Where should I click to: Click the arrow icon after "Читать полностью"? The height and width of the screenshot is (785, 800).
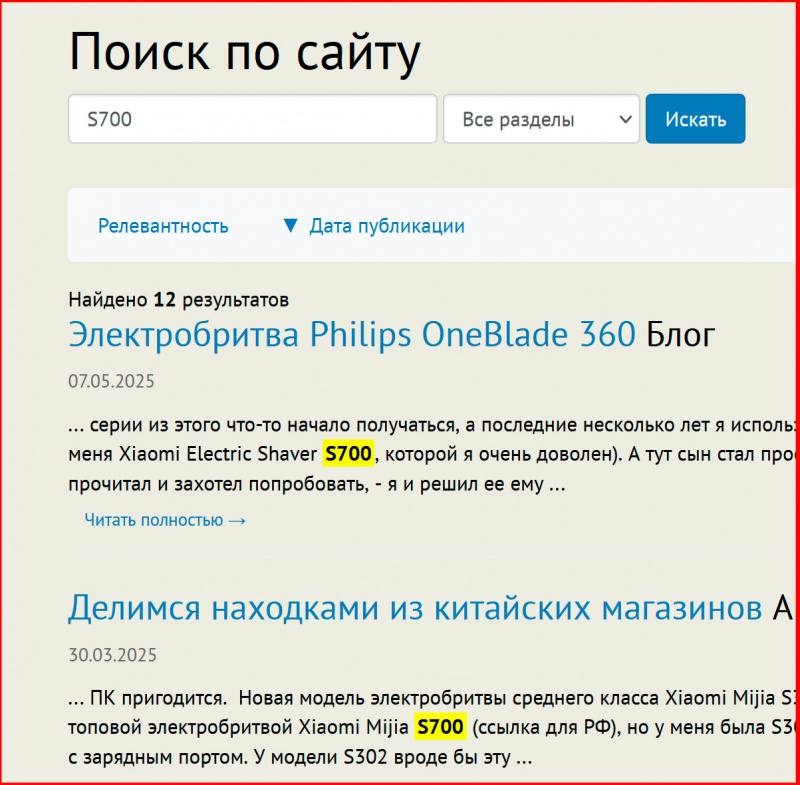pyautogui.click(x=237, y=520)
